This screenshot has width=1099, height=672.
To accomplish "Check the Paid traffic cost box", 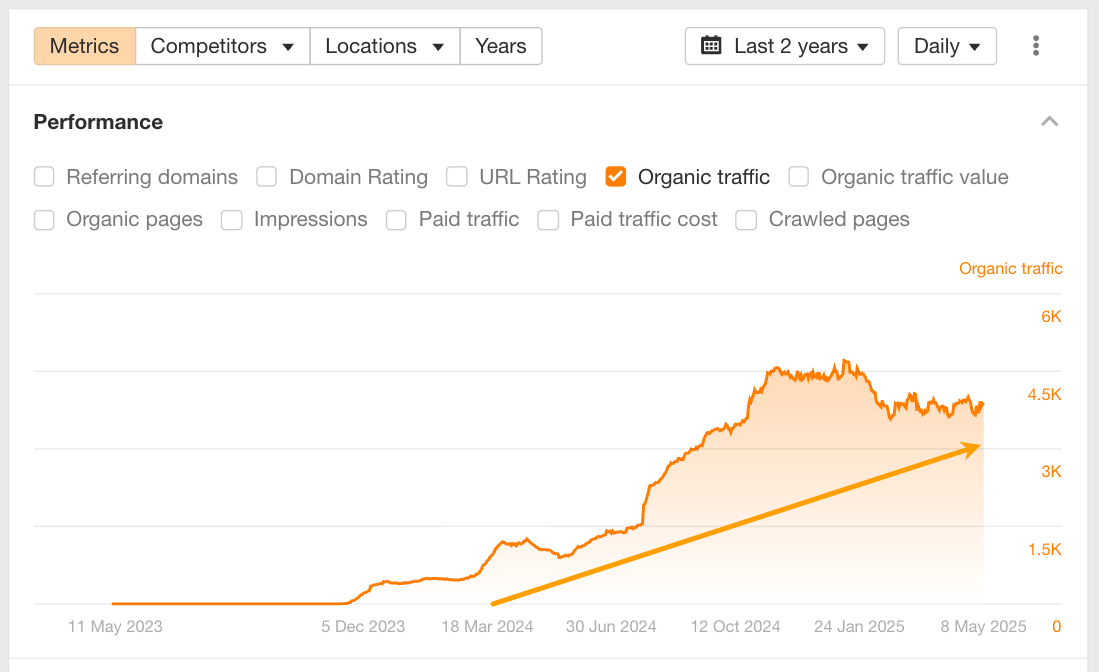I will [548, 220].
